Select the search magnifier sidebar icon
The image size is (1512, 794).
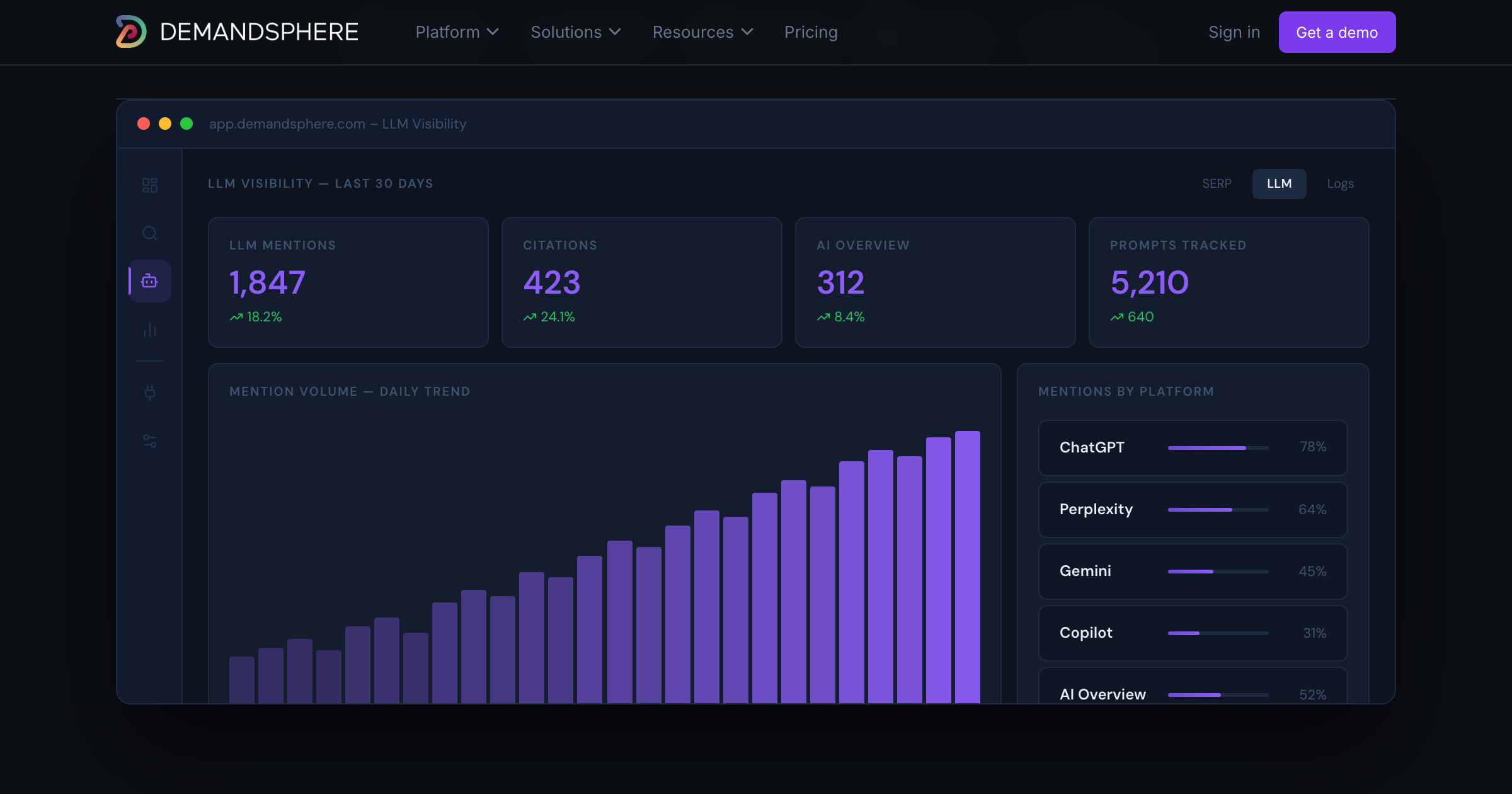150,233
